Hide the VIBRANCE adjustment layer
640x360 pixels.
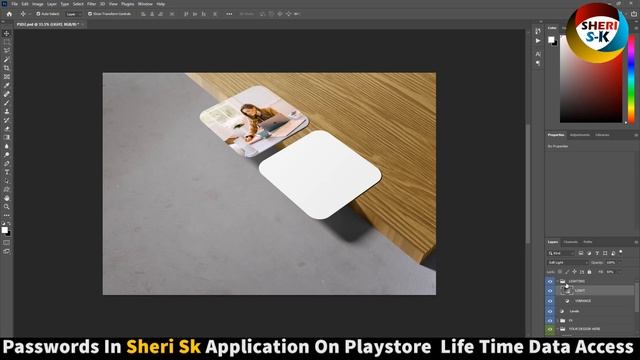click(550, 301)
